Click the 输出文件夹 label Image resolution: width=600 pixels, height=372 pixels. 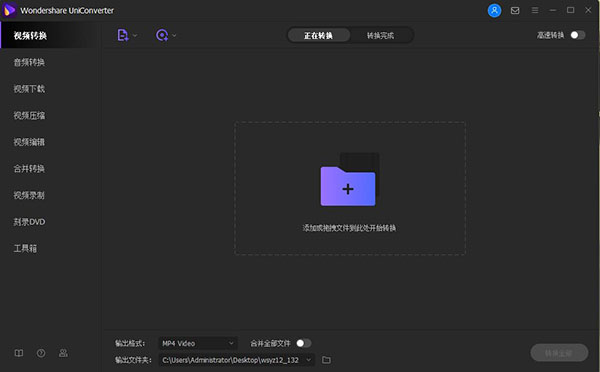point(133,360)
